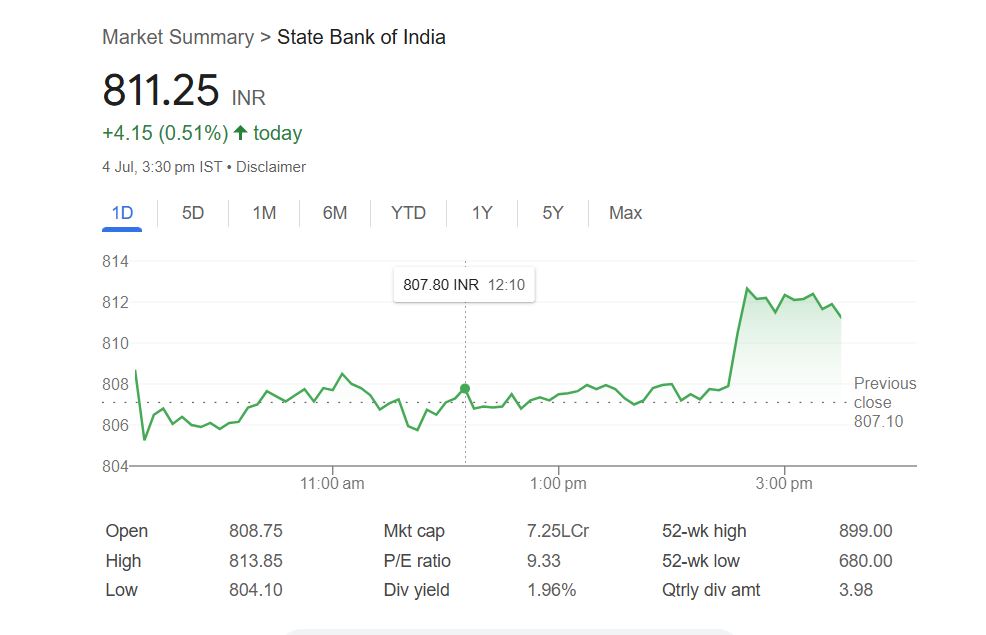Click the 807.80 INR tooltip box

click(464, 285)
